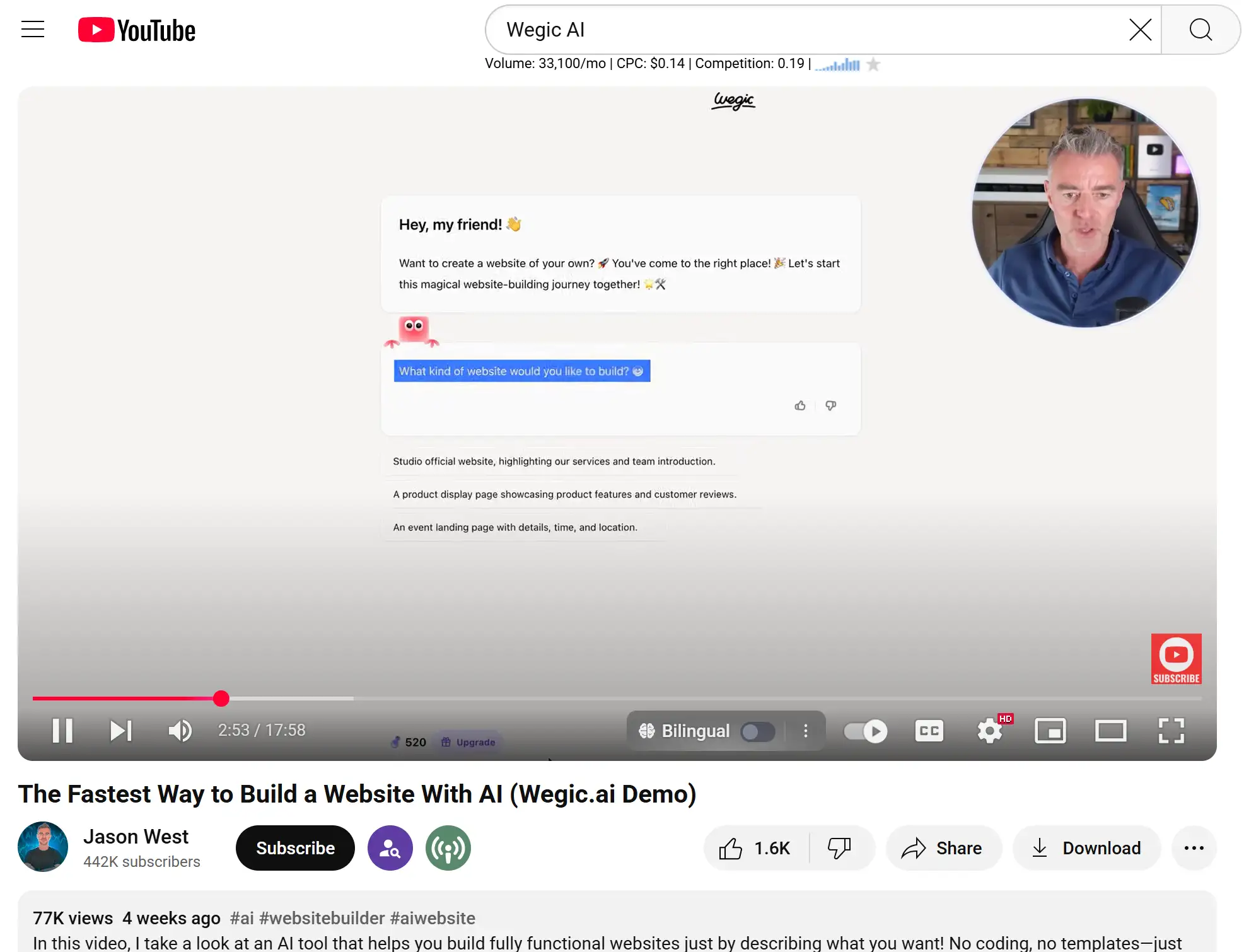
Task: Click the presenter webcam circle in video
Action: click(1085, 212)
